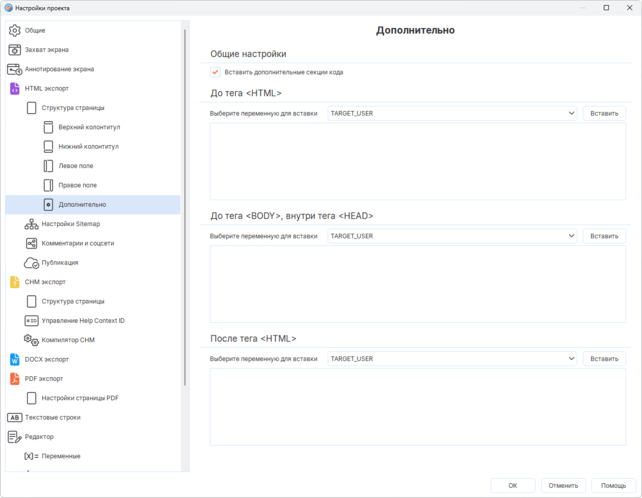
Task: Click the Публикация cloud icon
Action: (31, 263)
